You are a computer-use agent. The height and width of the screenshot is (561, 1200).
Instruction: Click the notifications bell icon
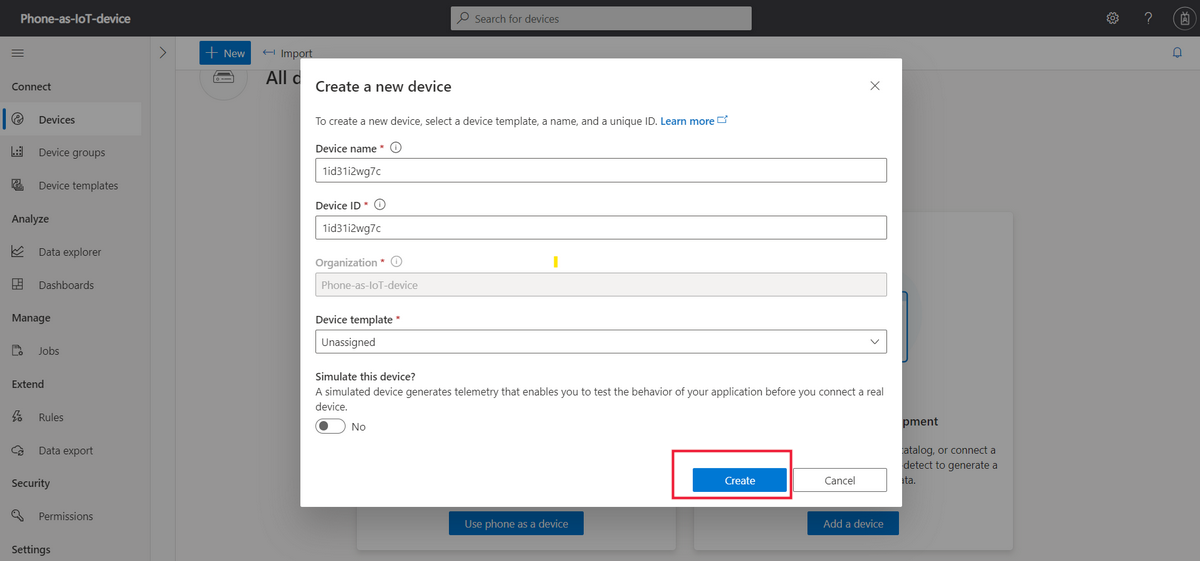1177,53
